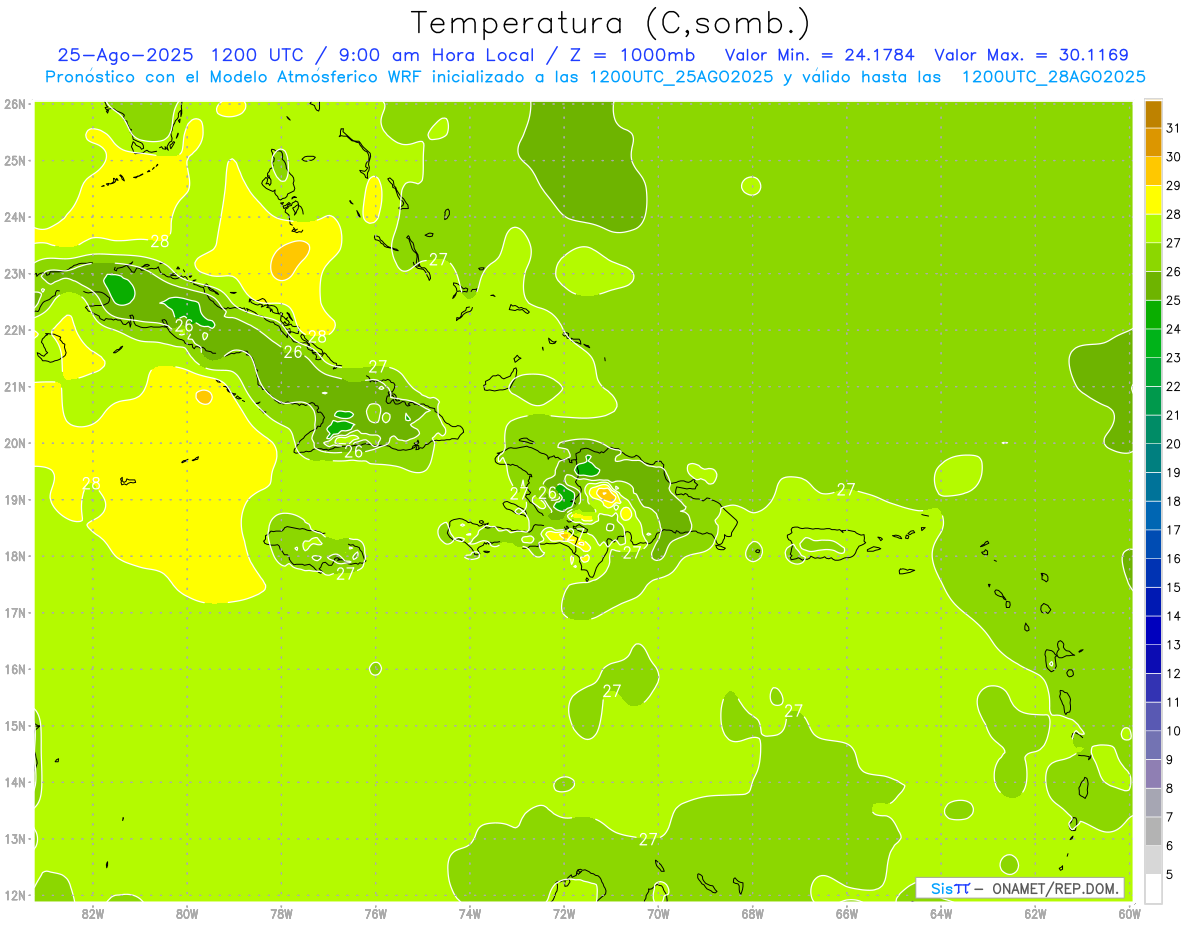Click the '12N' latitude label
Viewport: 1200px width, 927px height.
[15, 895]
